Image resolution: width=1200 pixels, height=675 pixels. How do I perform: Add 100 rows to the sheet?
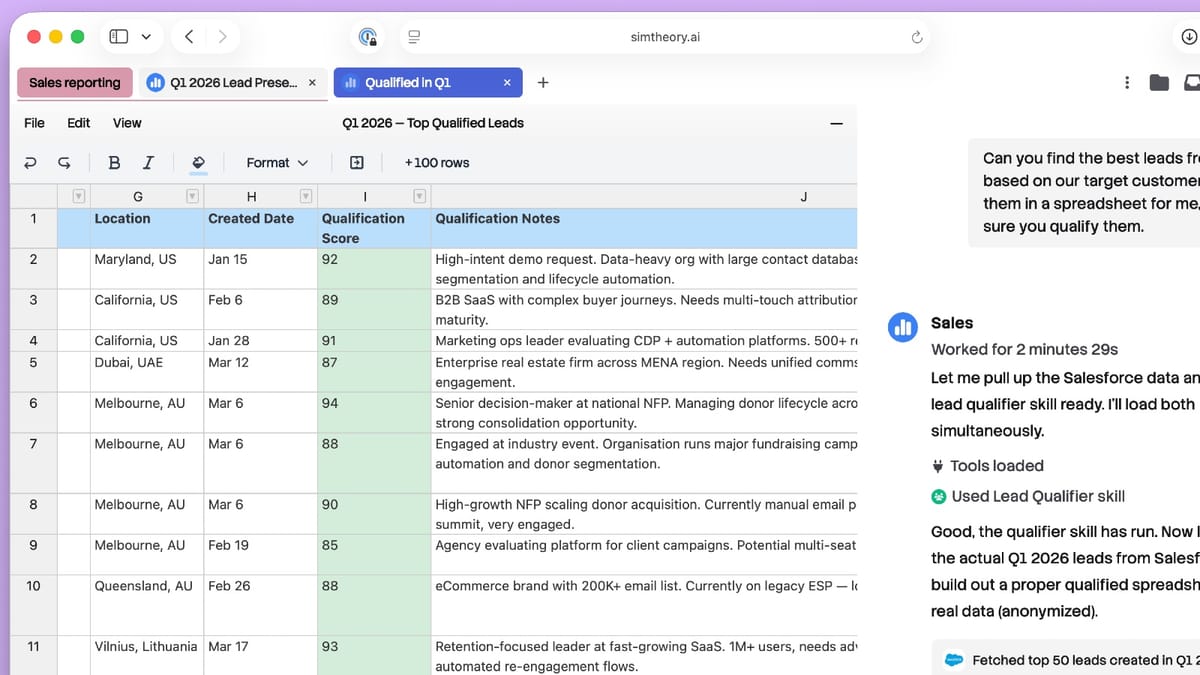pyautogui.click(x=437, y=163)
